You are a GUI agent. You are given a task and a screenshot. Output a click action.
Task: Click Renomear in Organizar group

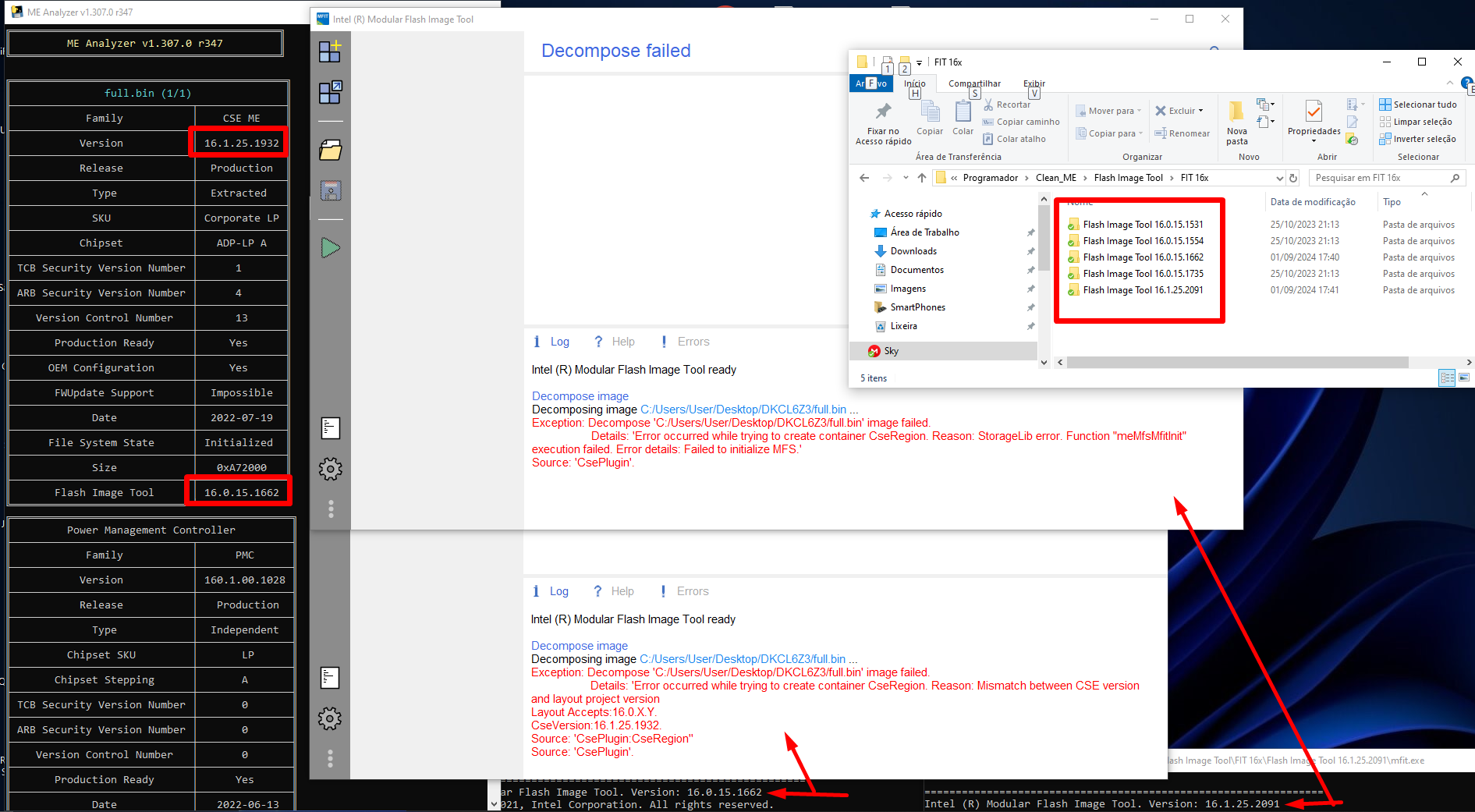(1182, 133)
